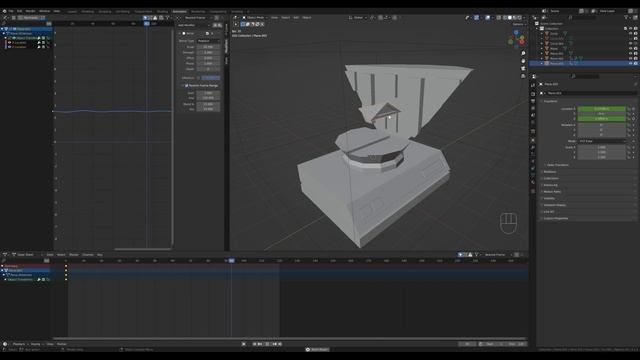
Task: Expand the Custom Properties panel
Action: click(x=555, y=218)
